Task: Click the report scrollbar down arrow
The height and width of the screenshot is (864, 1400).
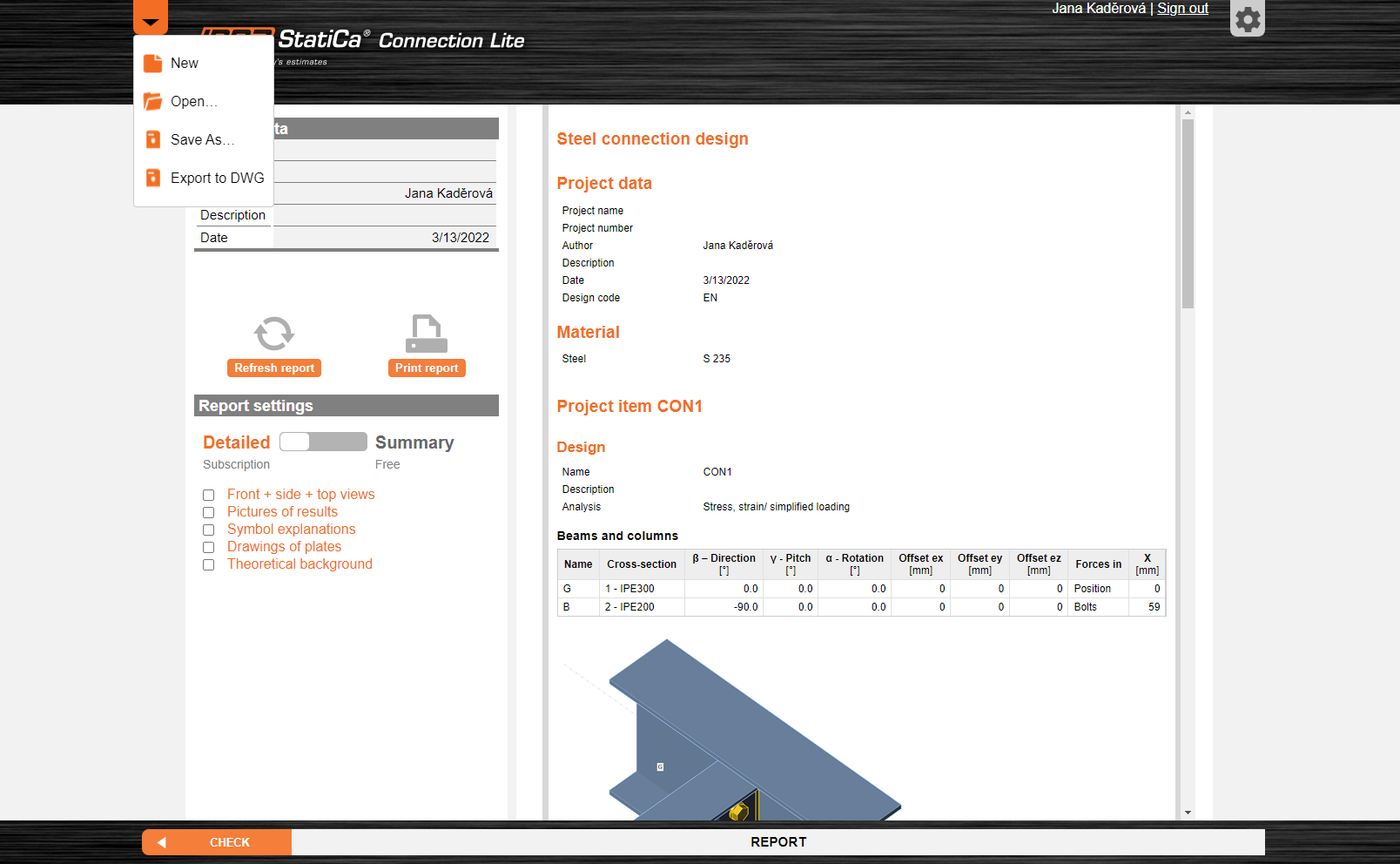Action: click(x=1188, y=813)
